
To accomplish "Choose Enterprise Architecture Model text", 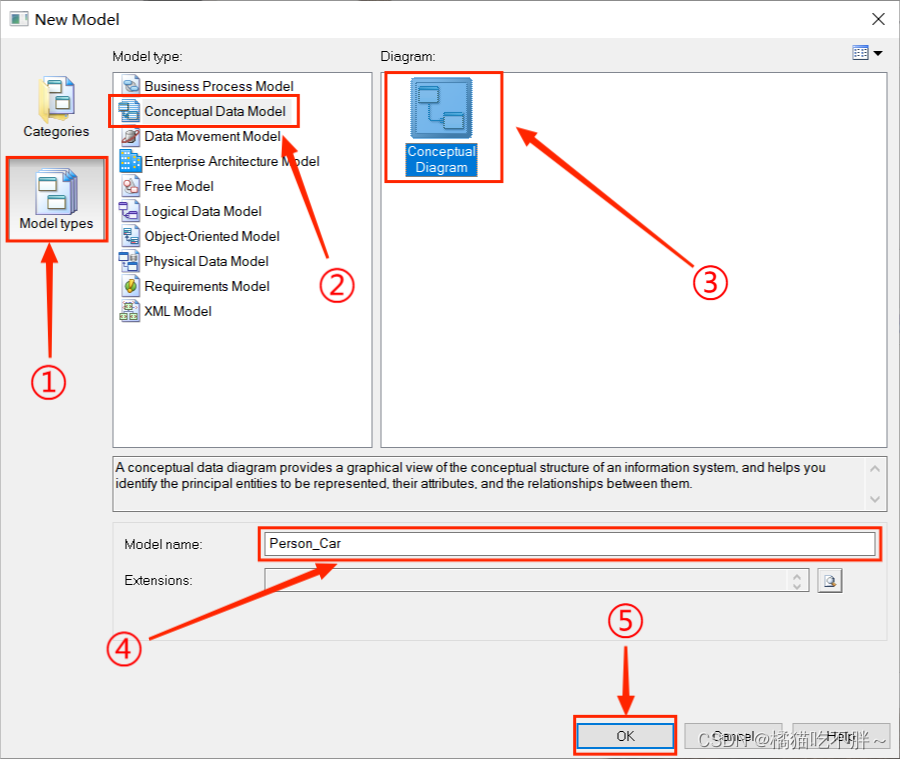I will (232, 161).
